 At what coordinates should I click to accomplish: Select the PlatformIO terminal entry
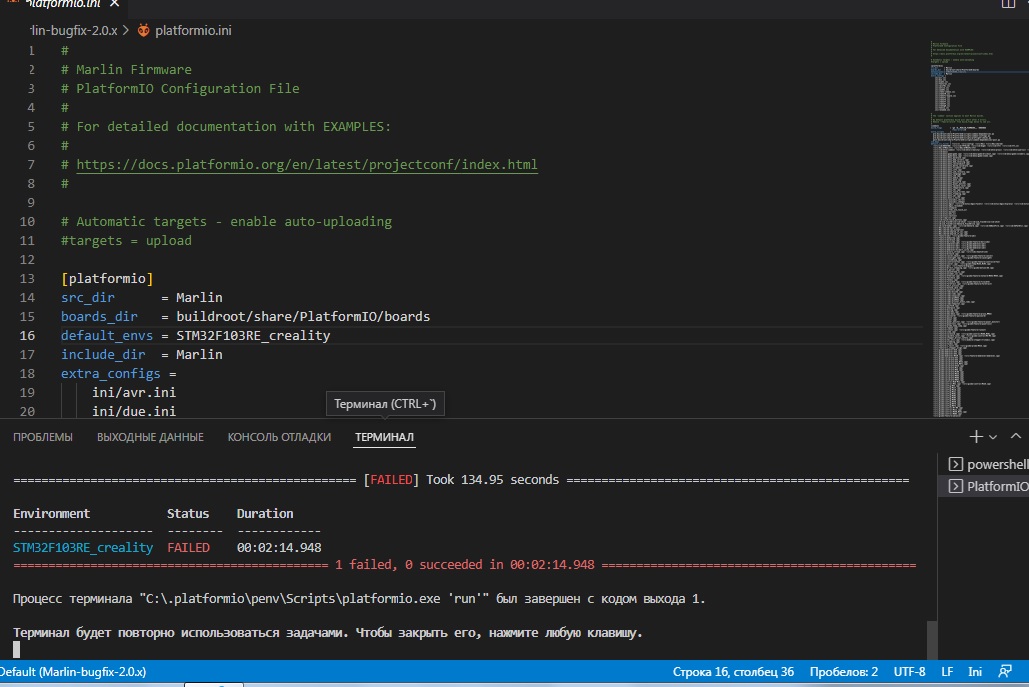coord(988,487)
